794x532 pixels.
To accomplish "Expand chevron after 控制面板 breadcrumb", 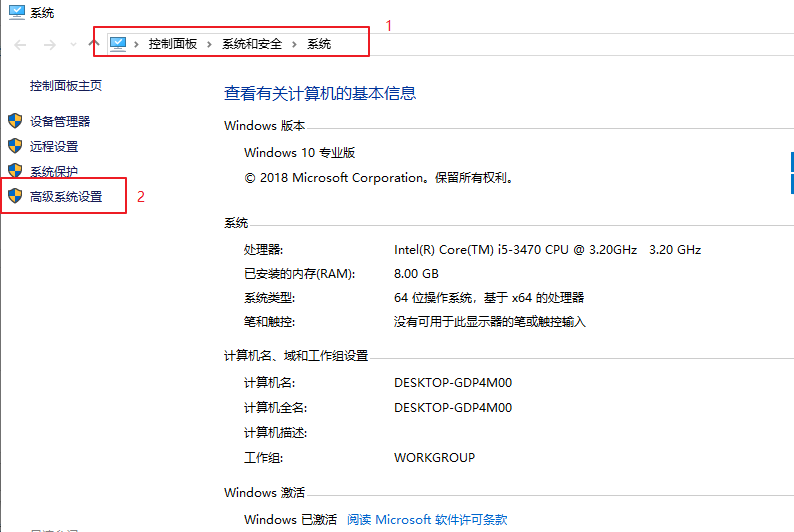I will [209, 45].
